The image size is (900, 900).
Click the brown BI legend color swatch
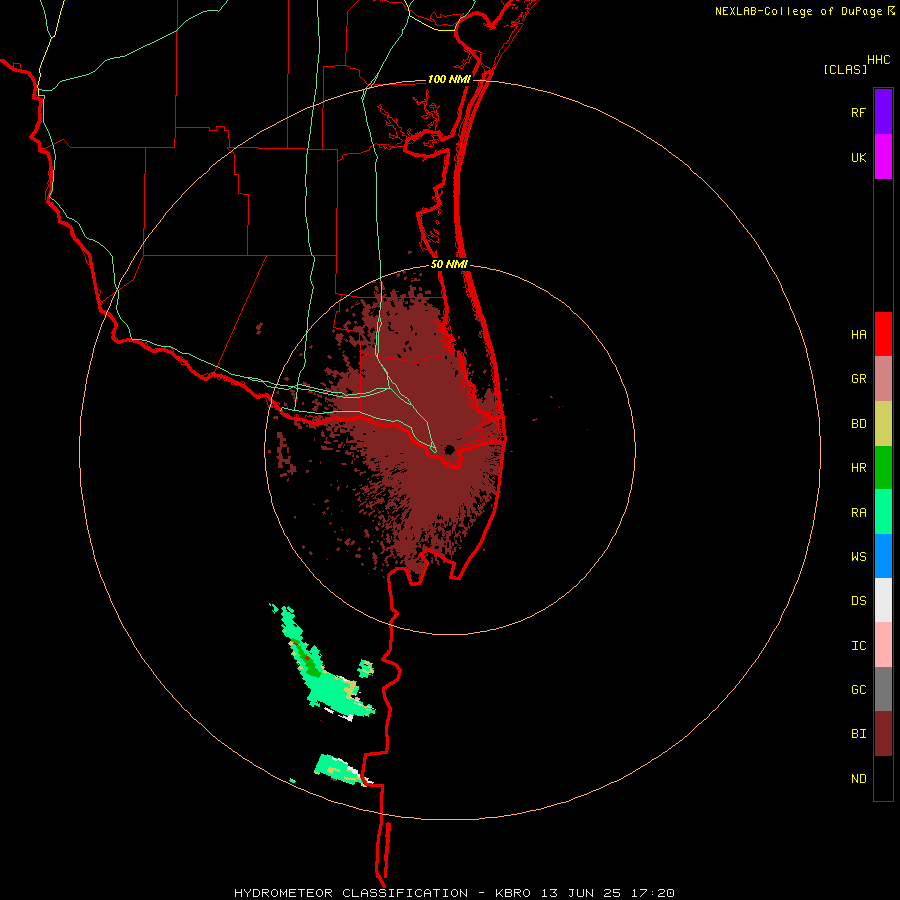click(x=883, y=734)
